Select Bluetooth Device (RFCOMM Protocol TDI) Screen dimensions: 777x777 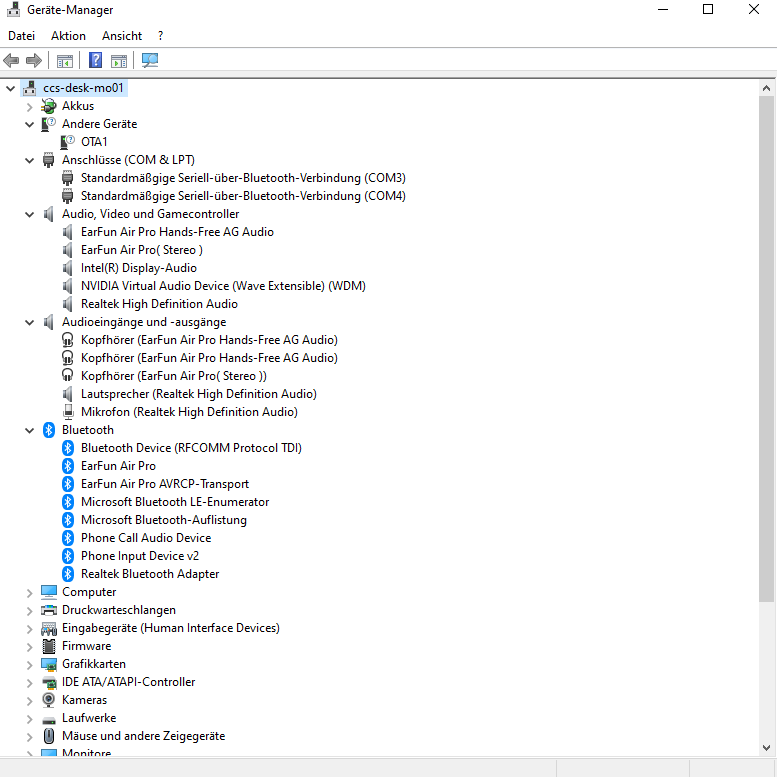[191, 448]
